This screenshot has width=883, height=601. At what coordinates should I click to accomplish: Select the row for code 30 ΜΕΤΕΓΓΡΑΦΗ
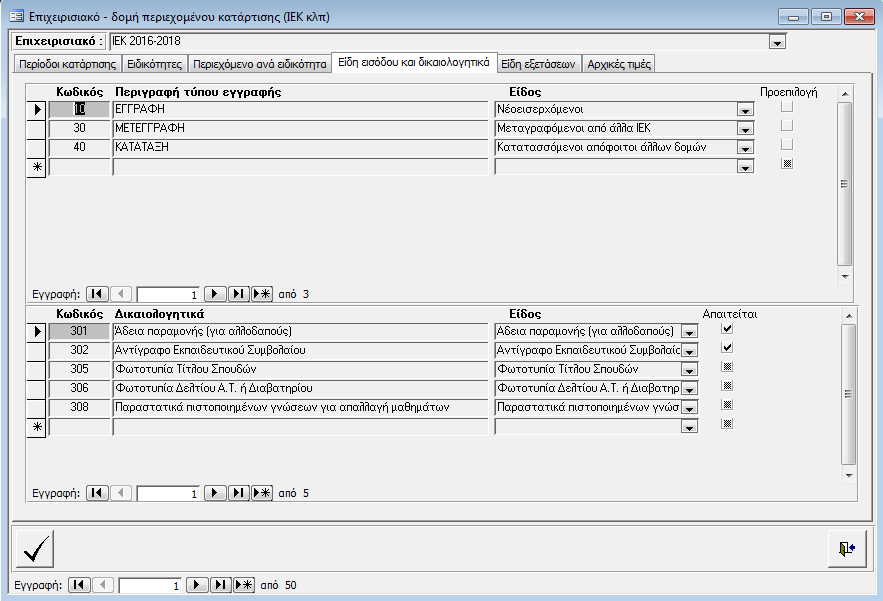coord(36,129)
